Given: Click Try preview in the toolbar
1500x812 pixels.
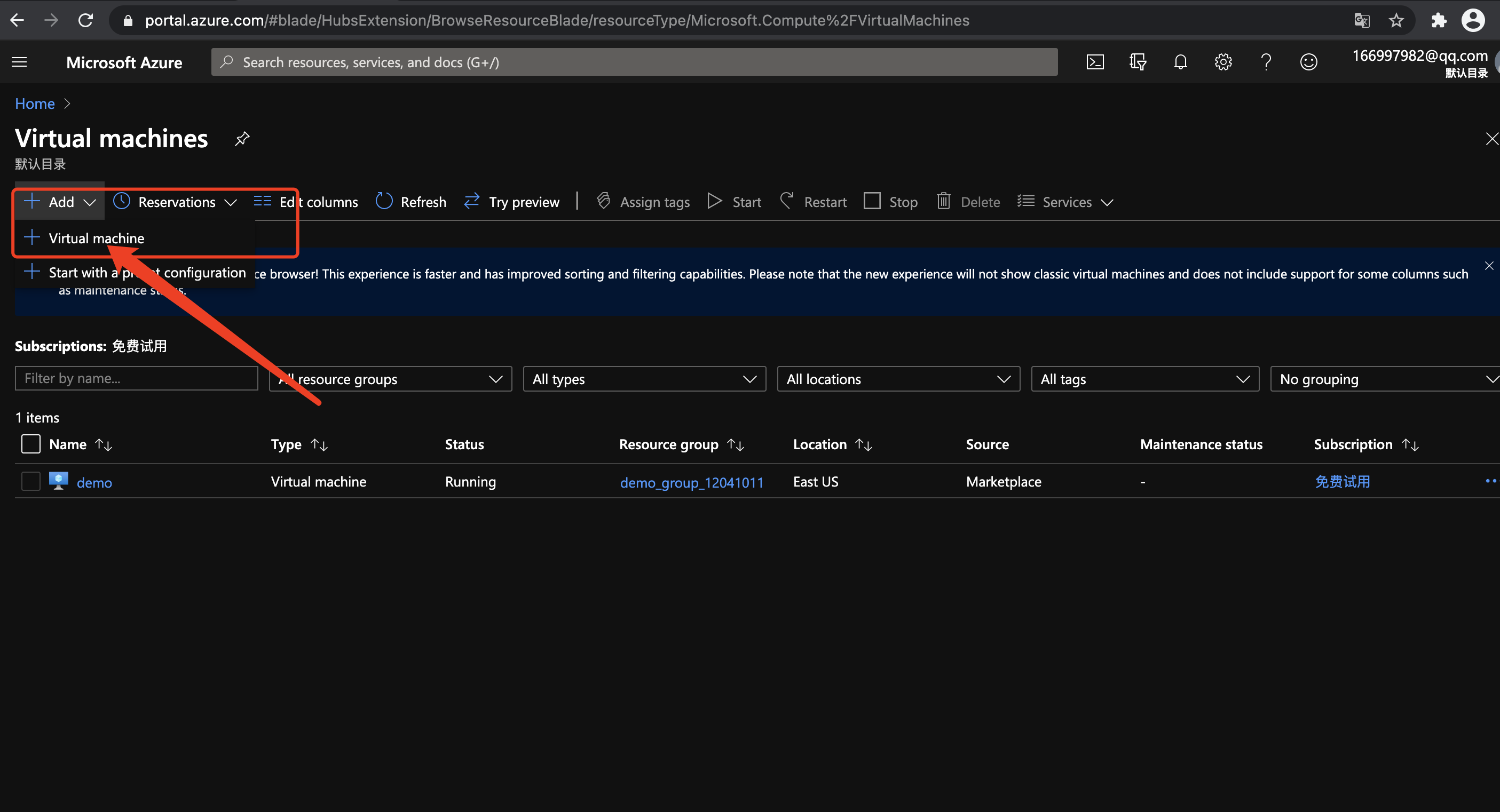Looking at the screenshot, I should click(512, 202).
